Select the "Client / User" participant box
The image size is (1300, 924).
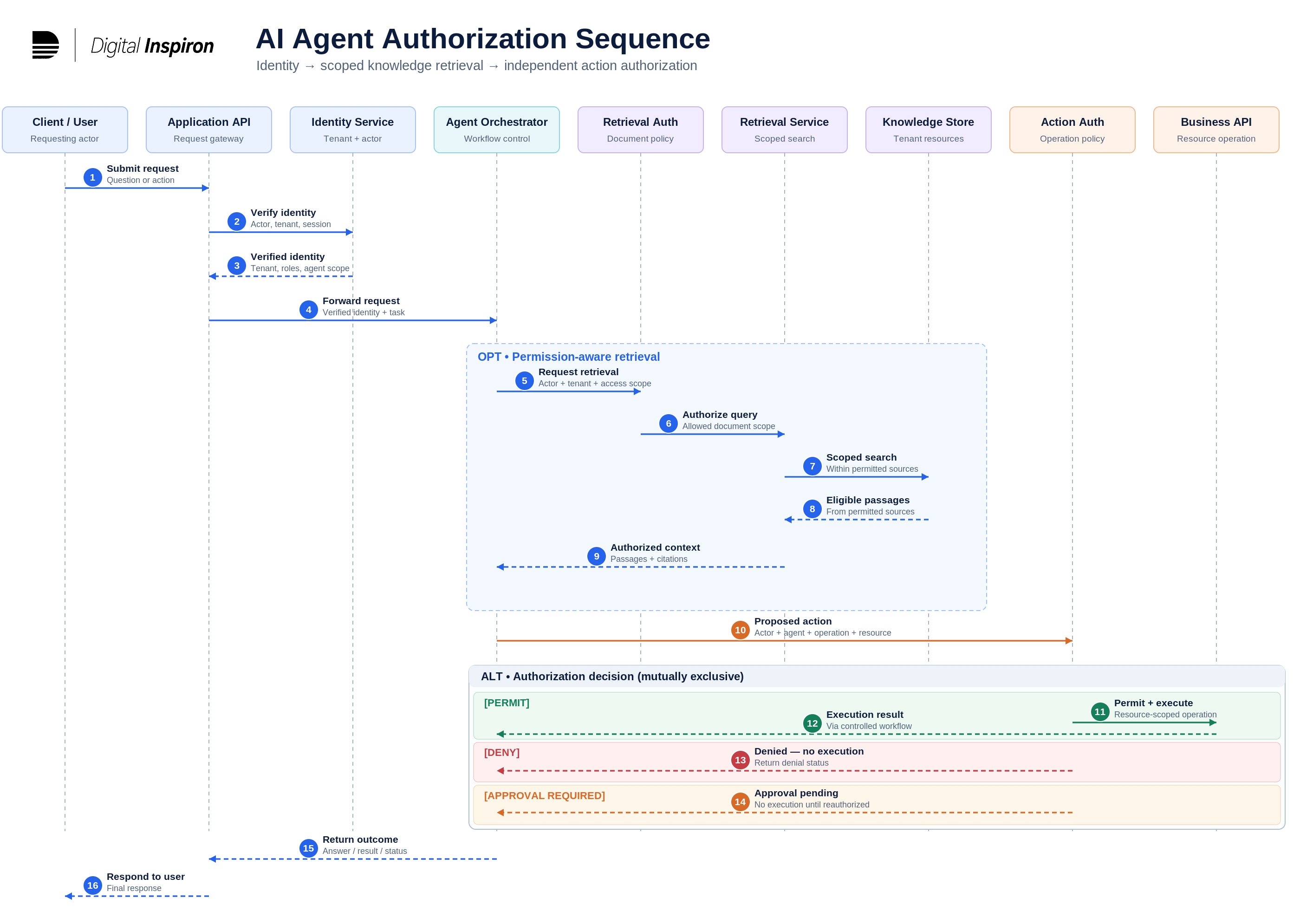point(65,130)
